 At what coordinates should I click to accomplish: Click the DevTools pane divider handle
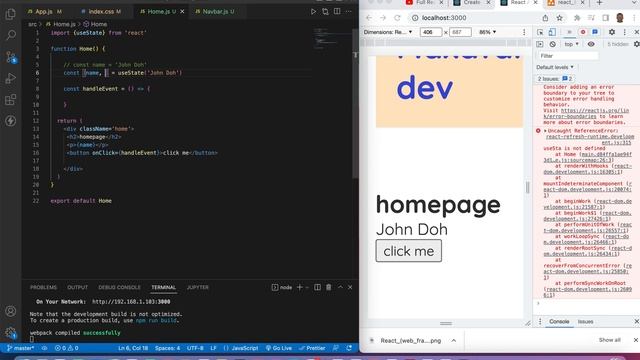pyautogui.click(x=528, y=187)
